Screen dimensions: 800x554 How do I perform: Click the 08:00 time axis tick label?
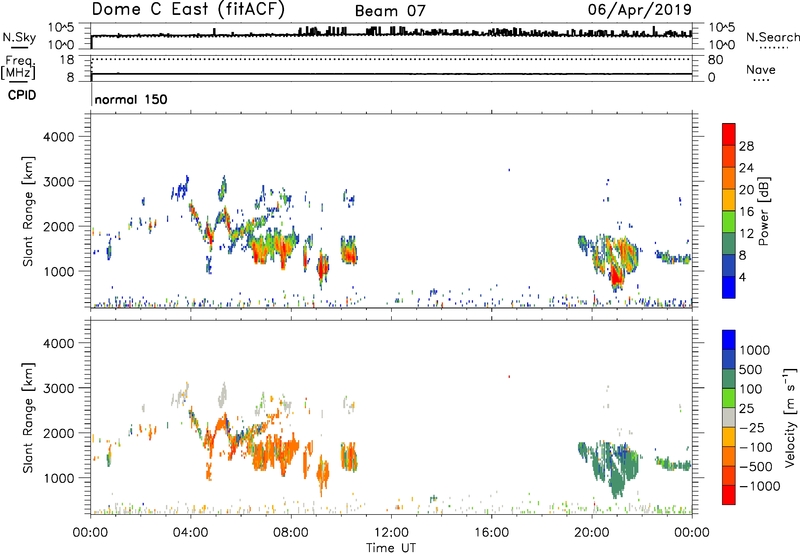[x=291, y=533]
